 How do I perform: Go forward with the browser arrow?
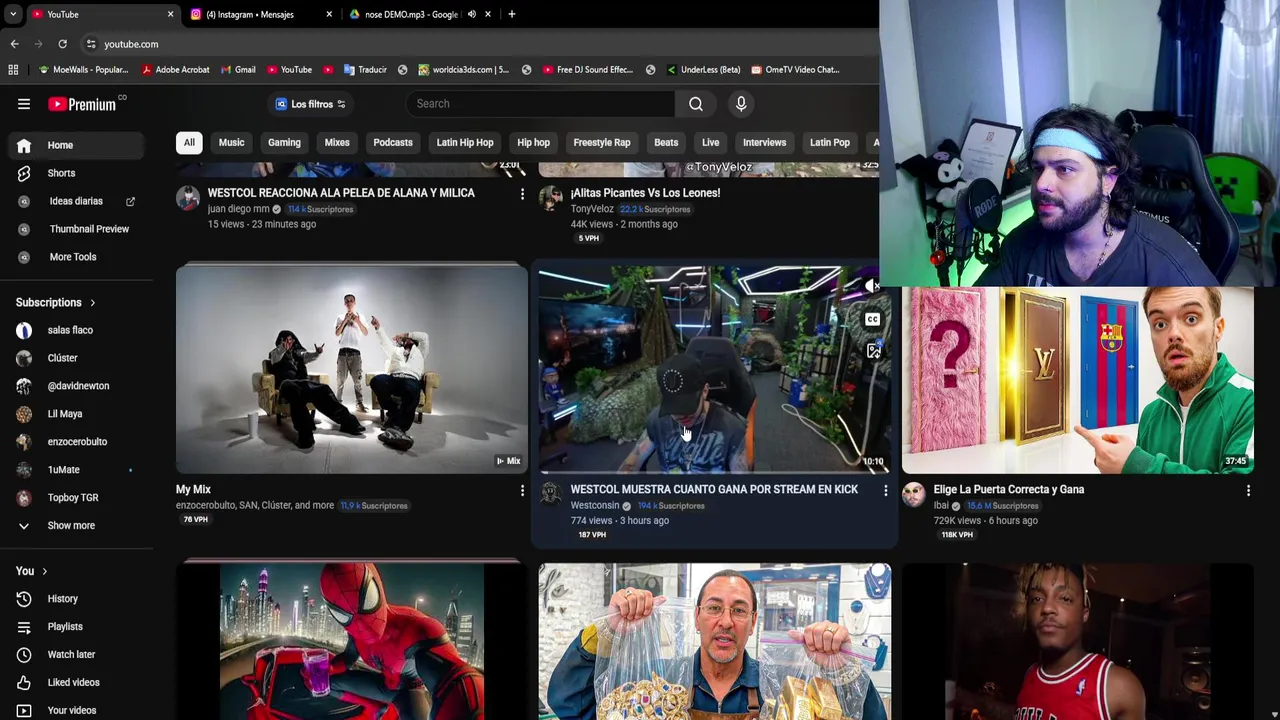[x=38, y=44]
